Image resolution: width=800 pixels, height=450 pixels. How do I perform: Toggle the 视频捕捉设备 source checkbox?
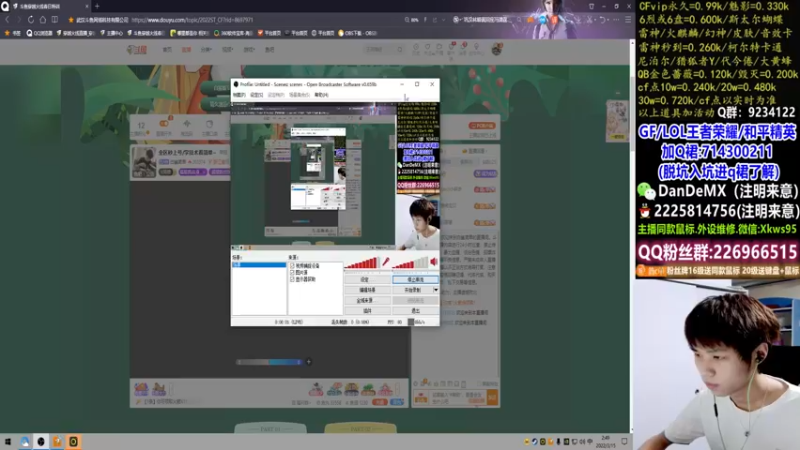pyautogui.click(x=292, y=266)
